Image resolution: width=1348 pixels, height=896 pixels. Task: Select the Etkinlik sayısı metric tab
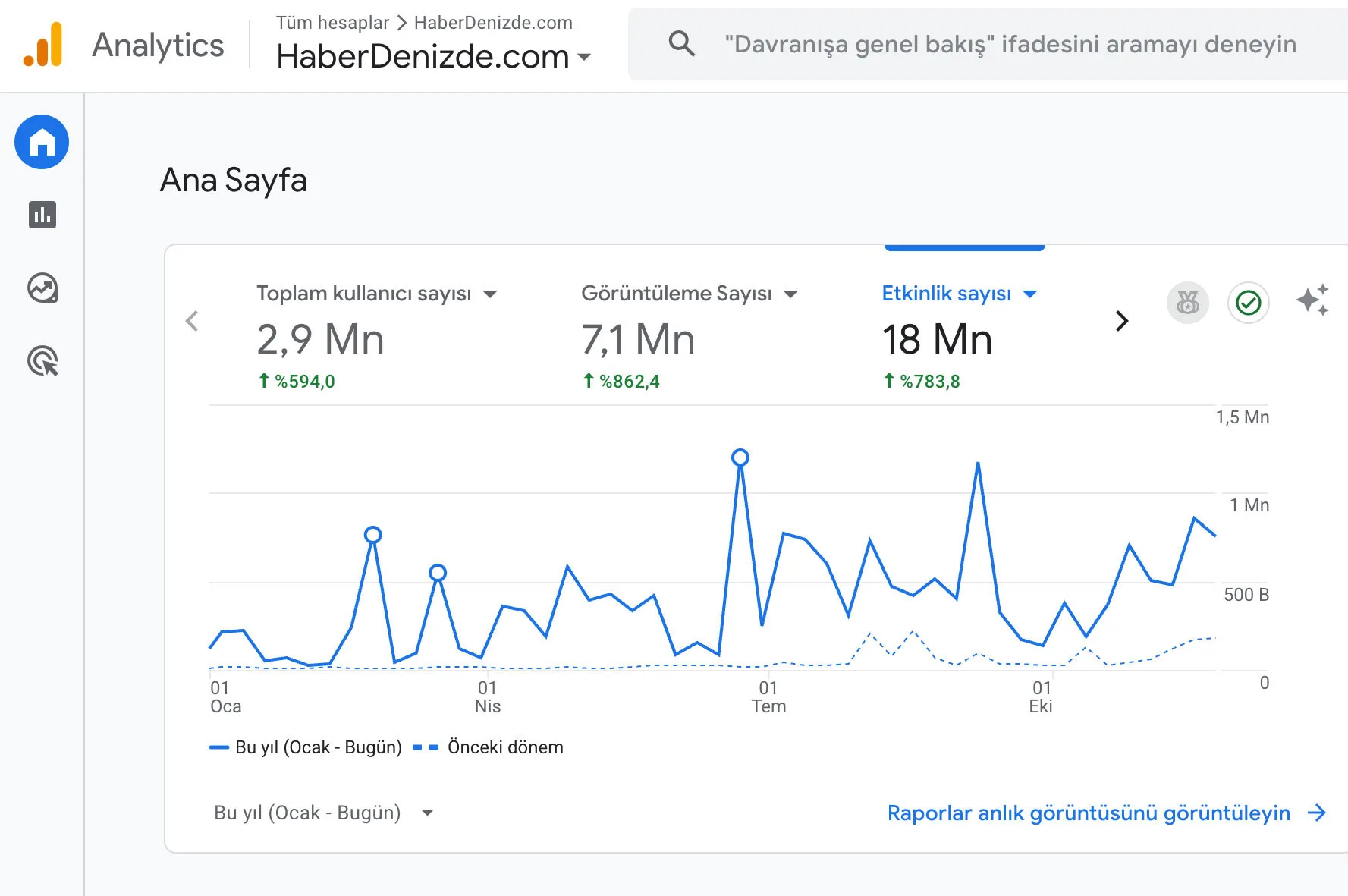pyautogui.click(x=946, y=294)
